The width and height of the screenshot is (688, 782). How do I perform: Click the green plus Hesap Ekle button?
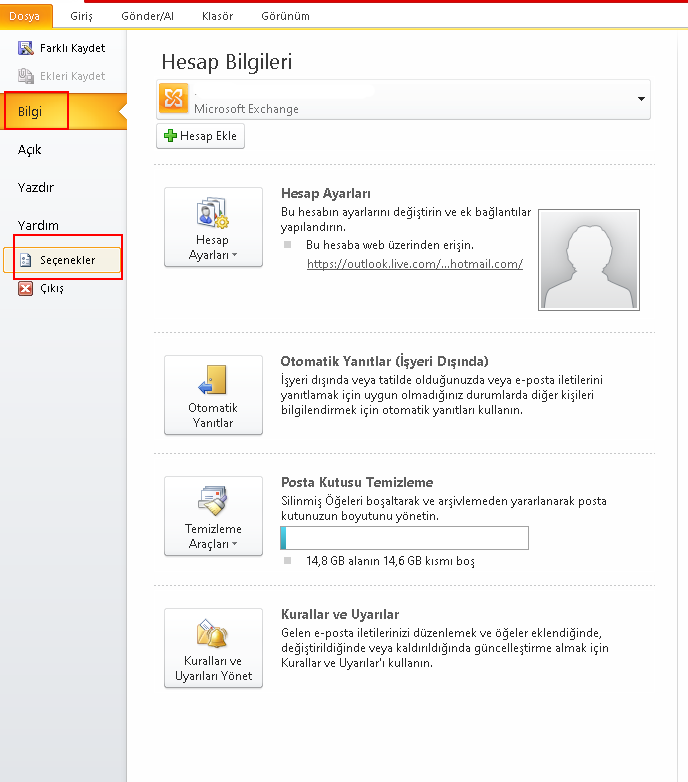point(200,136)
